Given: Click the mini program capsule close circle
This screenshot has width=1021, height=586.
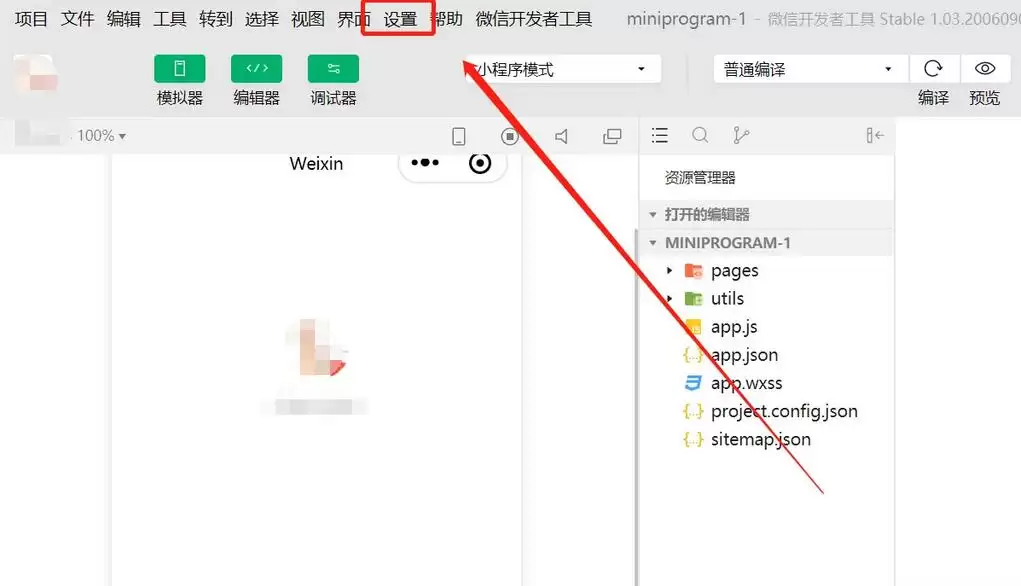Looking at the screenshot, I should pos(480,163).
